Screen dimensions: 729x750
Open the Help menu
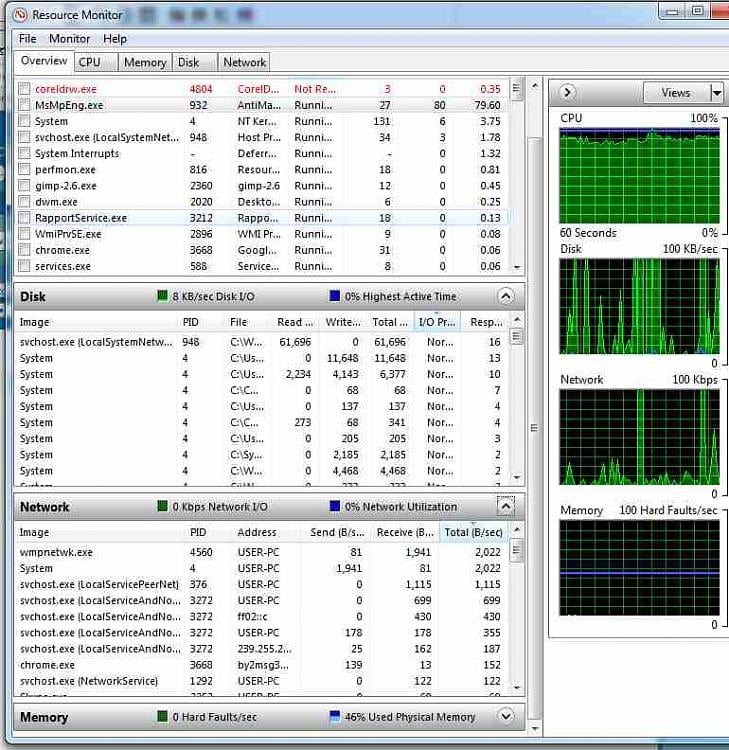(x=115, y=39)
